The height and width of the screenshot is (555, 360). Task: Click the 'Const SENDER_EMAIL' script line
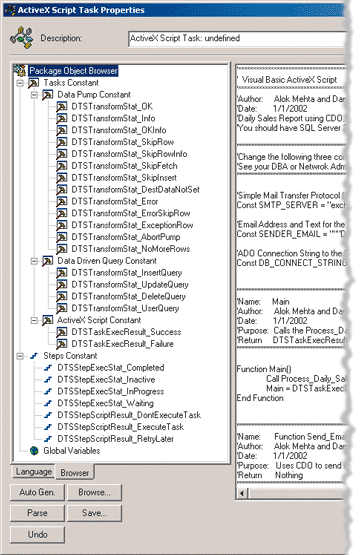click(x=291, y=234)
